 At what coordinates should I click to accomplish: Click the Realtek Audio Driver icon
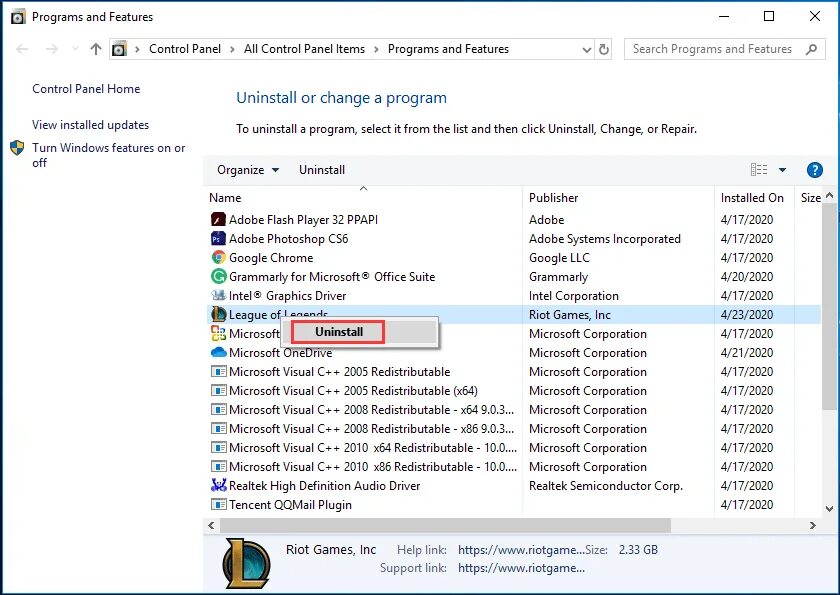218,486
